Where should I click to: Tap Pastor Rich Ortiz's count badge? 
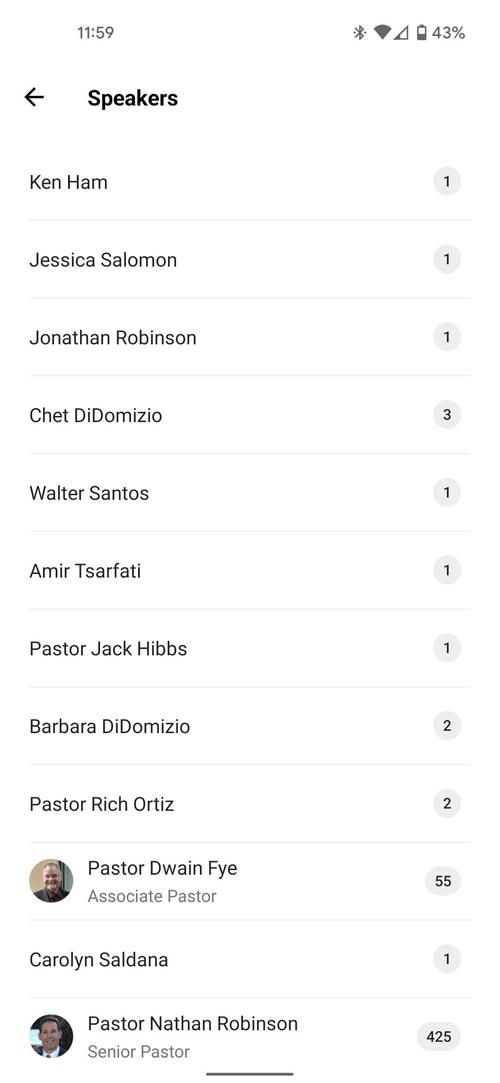(447, 804)
